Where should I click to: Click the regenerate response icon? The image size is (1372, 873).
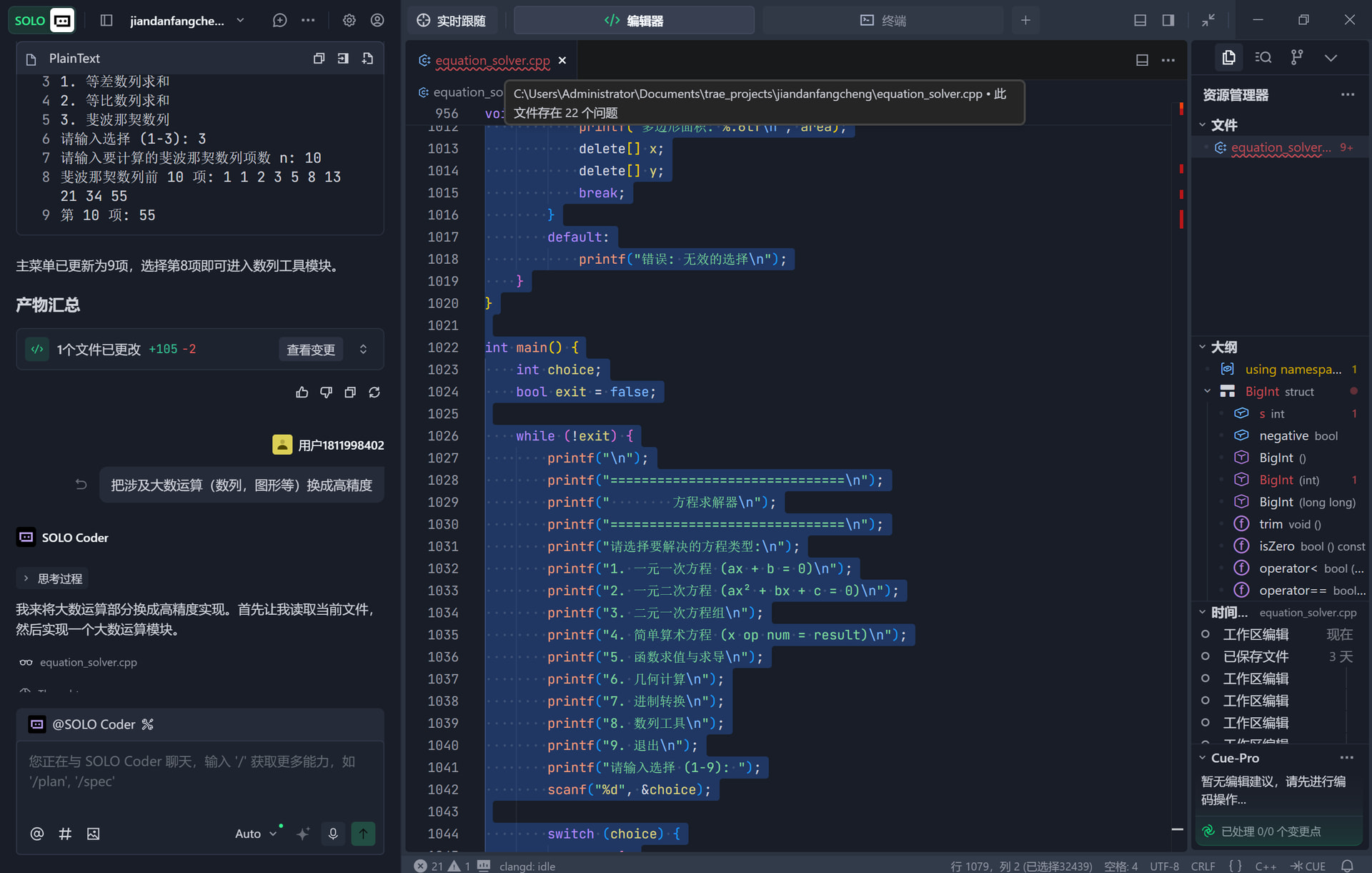point(374,393)
